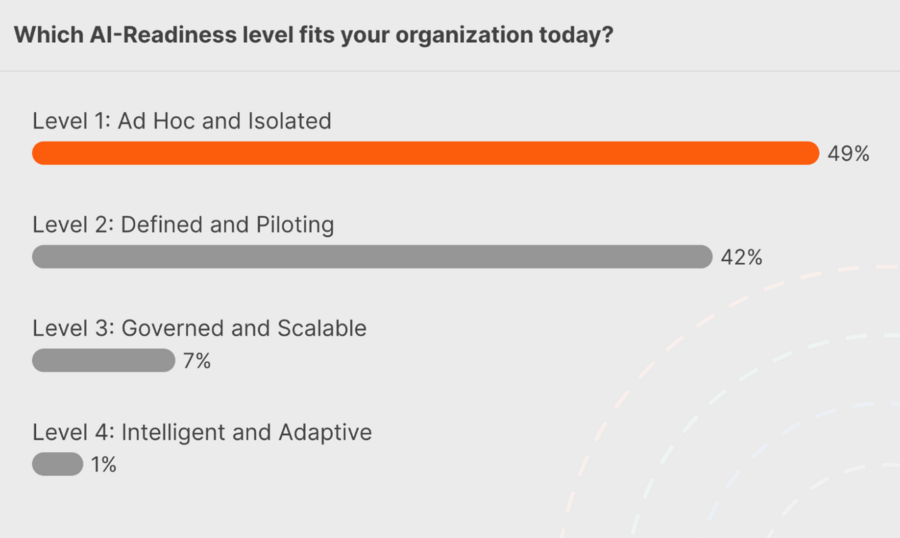
Task: Click the short gray Level 3 bar
Action: point(103,360)
